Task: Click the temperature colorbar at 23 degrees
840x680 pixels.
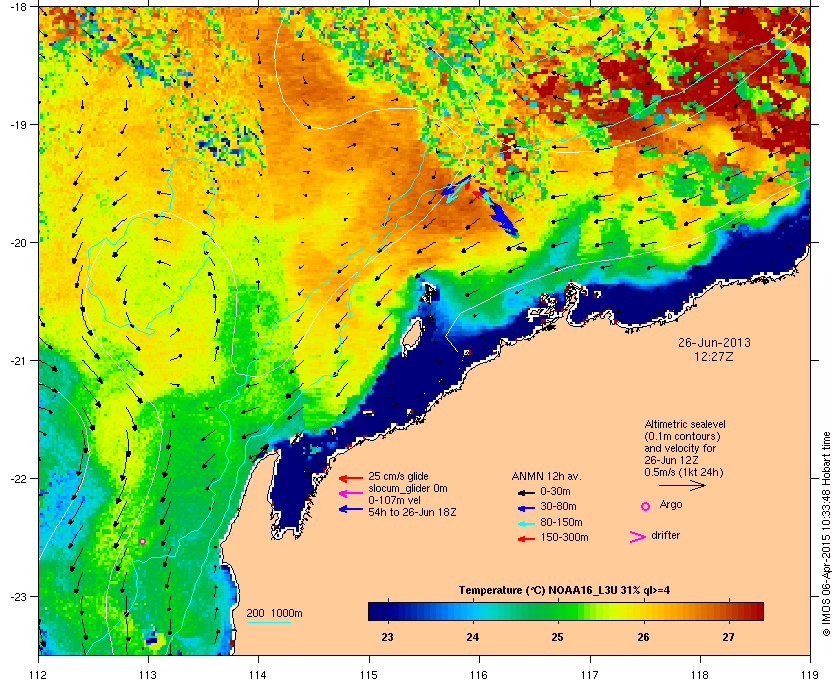Action: tap(387, 611)
